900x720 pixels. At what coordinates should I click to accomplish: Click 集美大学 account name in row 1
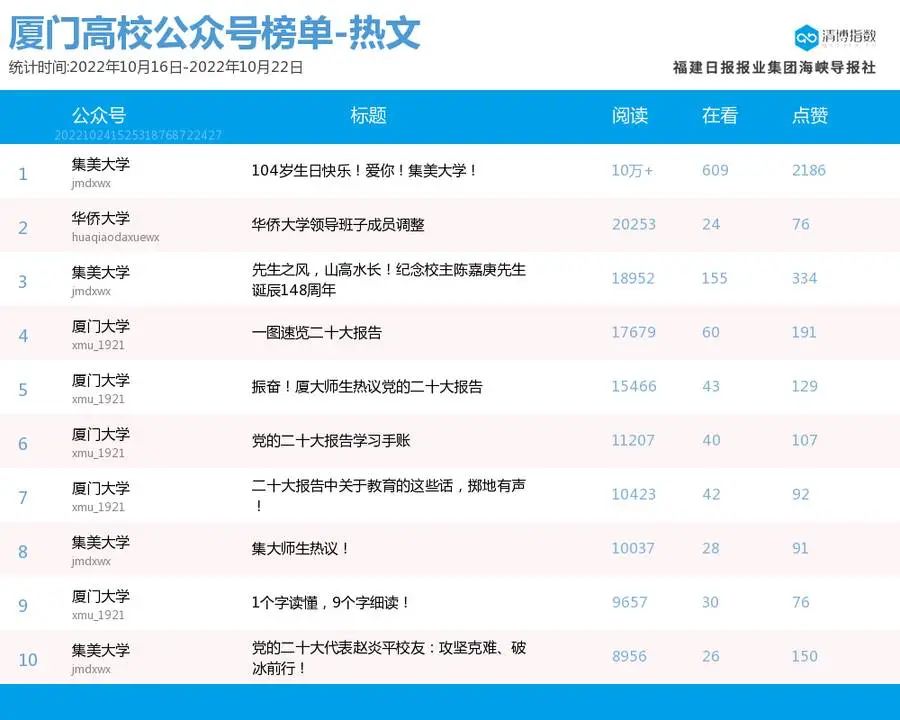(x=101, y=164)
